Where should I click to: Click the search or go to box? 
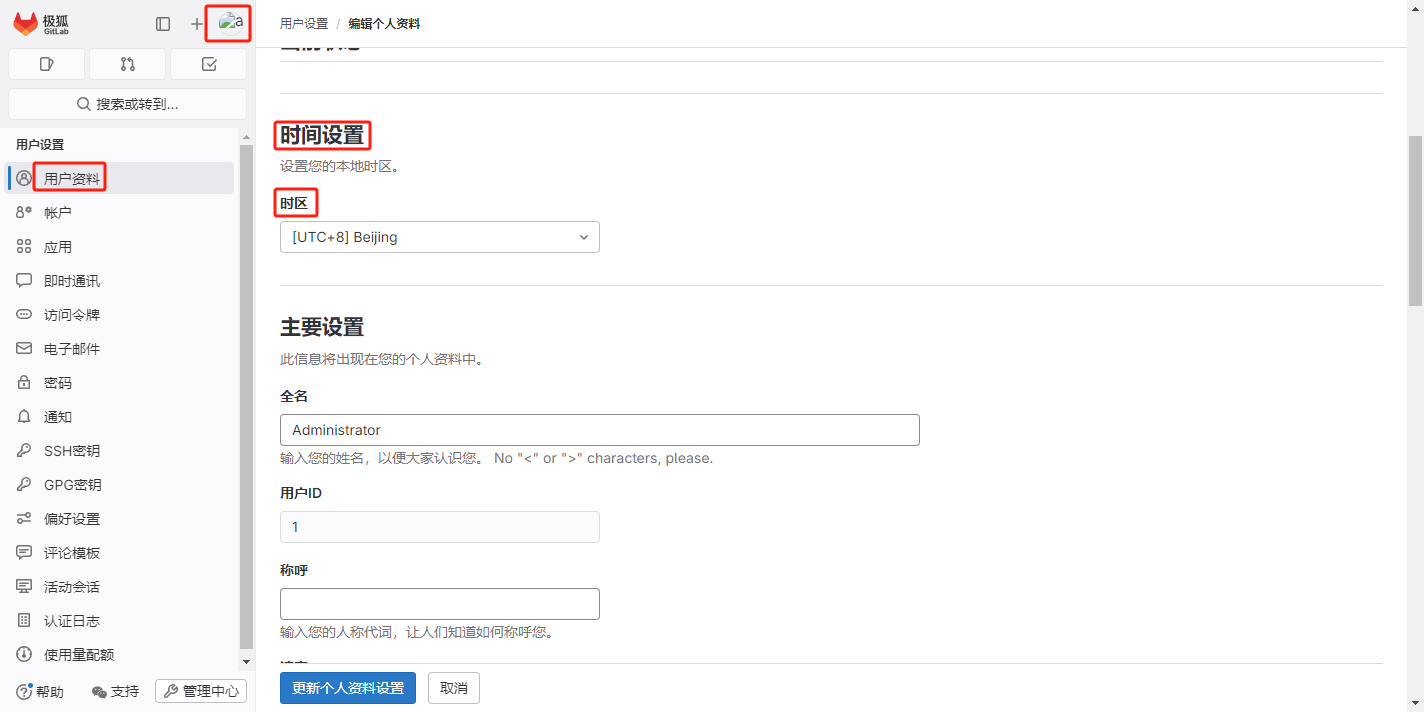coord(127,104)
